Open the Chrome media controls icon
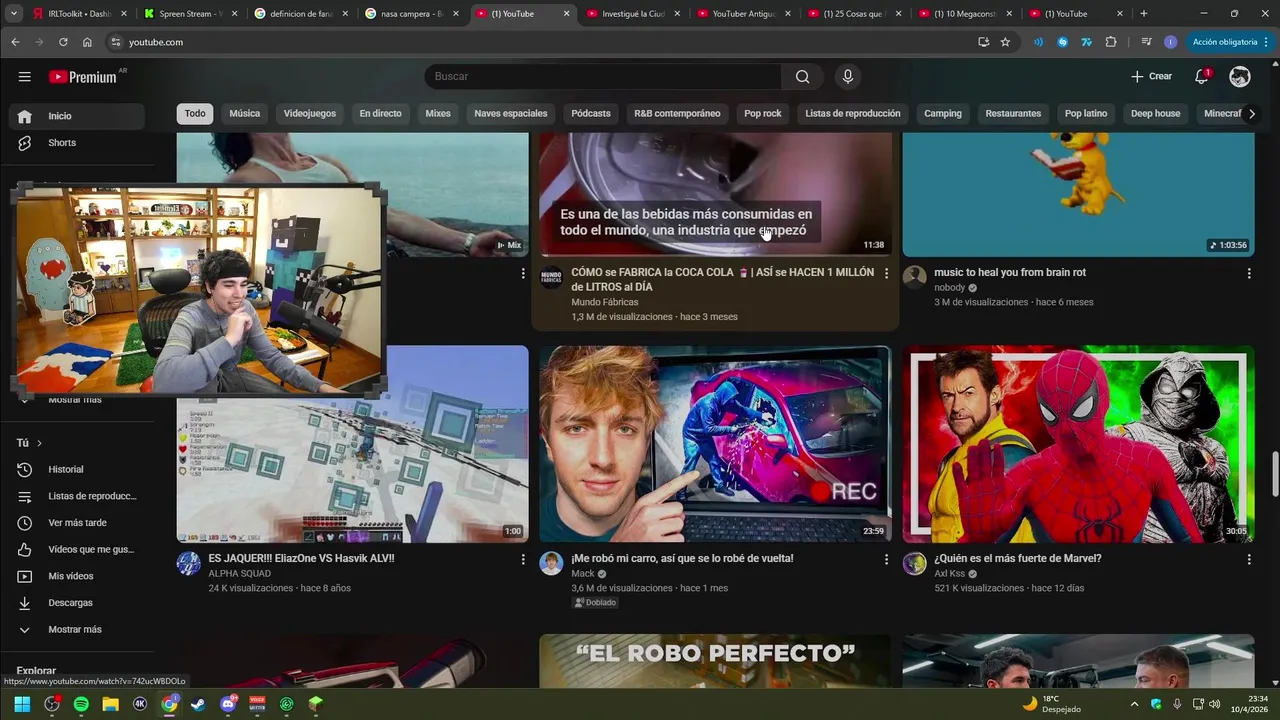Image resolution: width=1280 pixels, height=720 pixels. tap(1146, 42)
